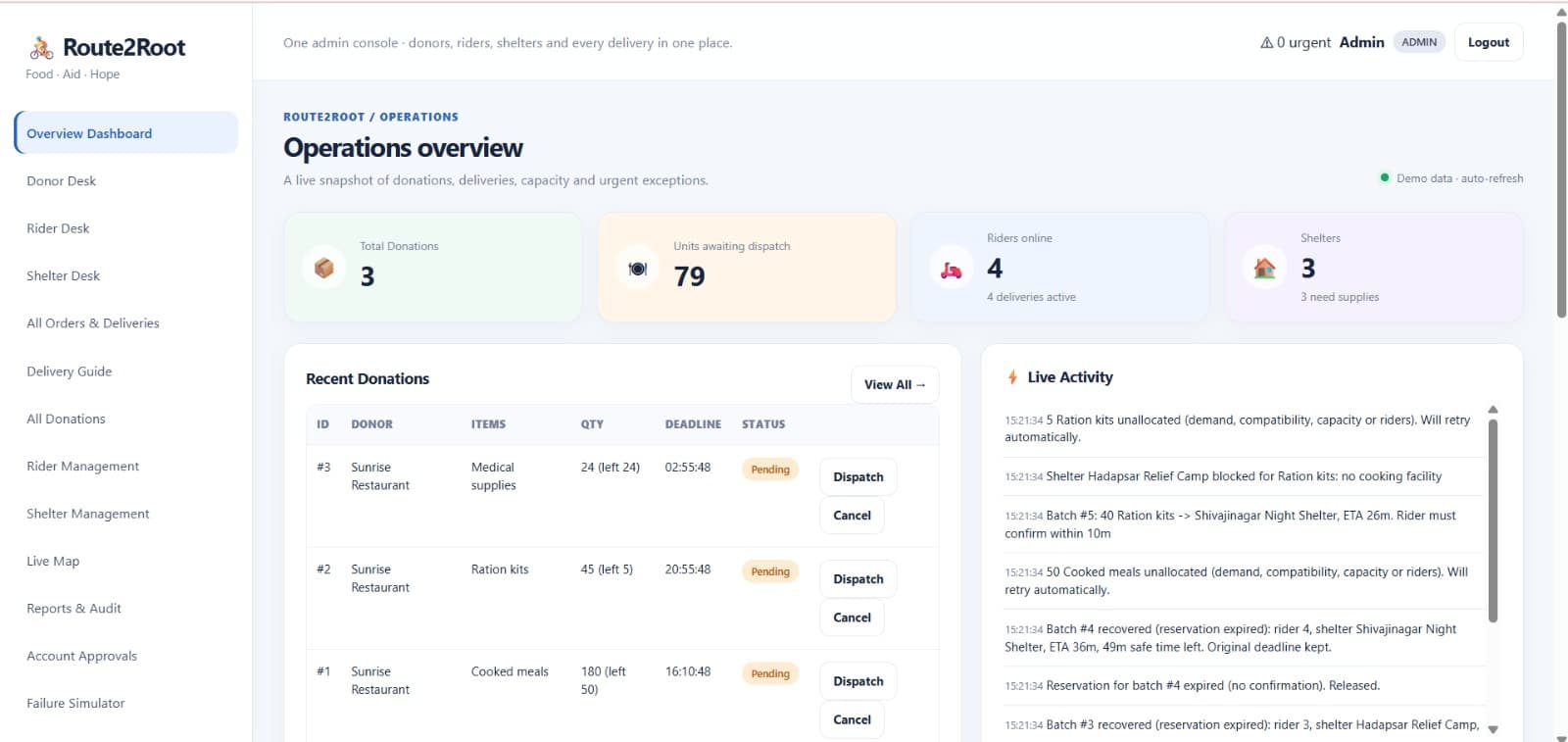Click the ROUTE2ROOT / OPERATIONS breadcrumb
Screen dimensions: 1568x742
pos(370,117)
